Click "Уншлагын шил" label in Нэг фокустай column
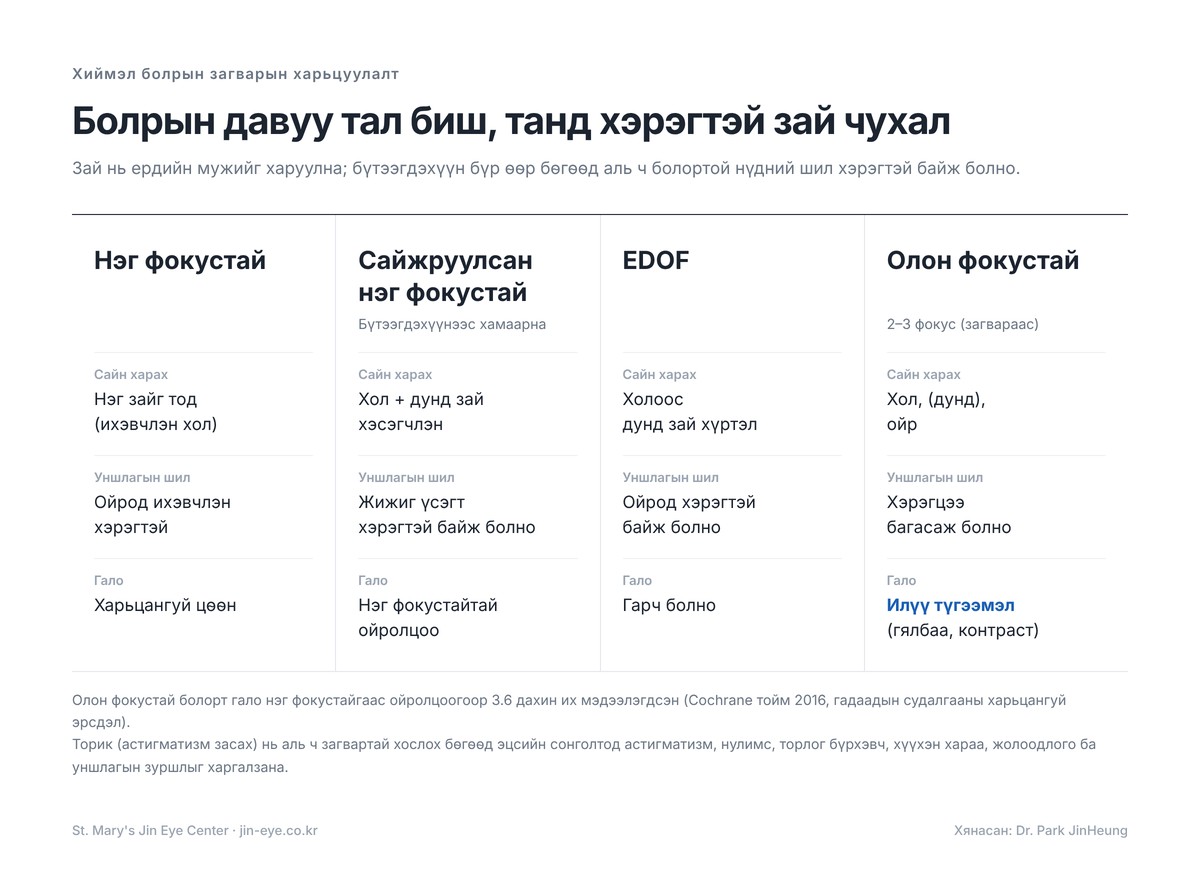This screenshot has height=869, width=1200. click(x=142, y=477)
